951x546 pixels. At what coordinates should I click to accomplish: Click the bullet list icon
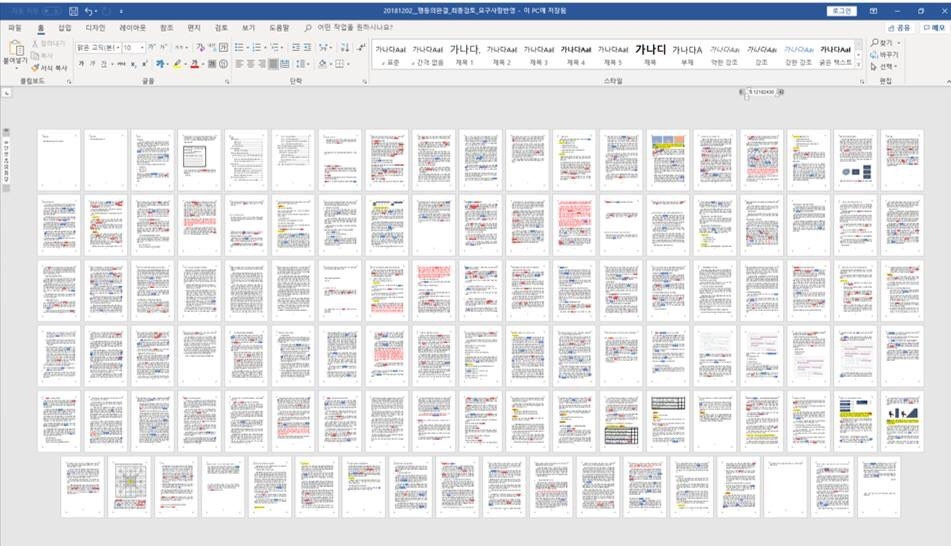point(239,47)
